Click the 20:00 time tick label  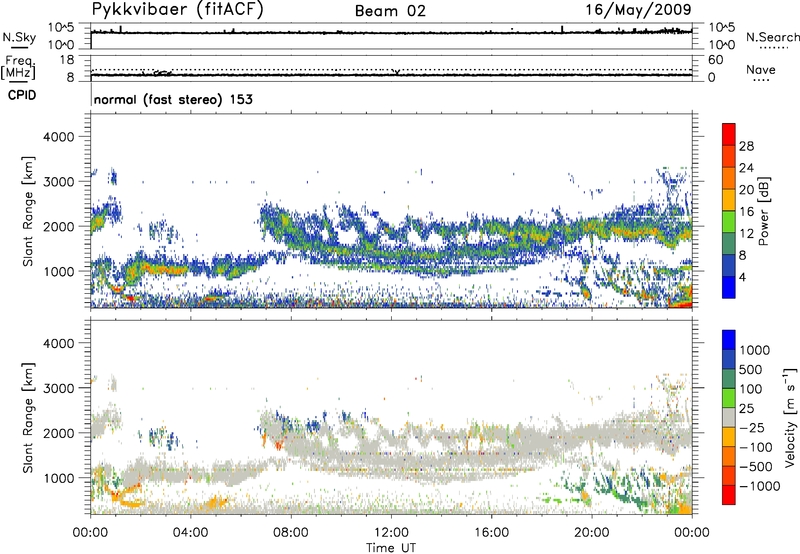pos(591,533)
